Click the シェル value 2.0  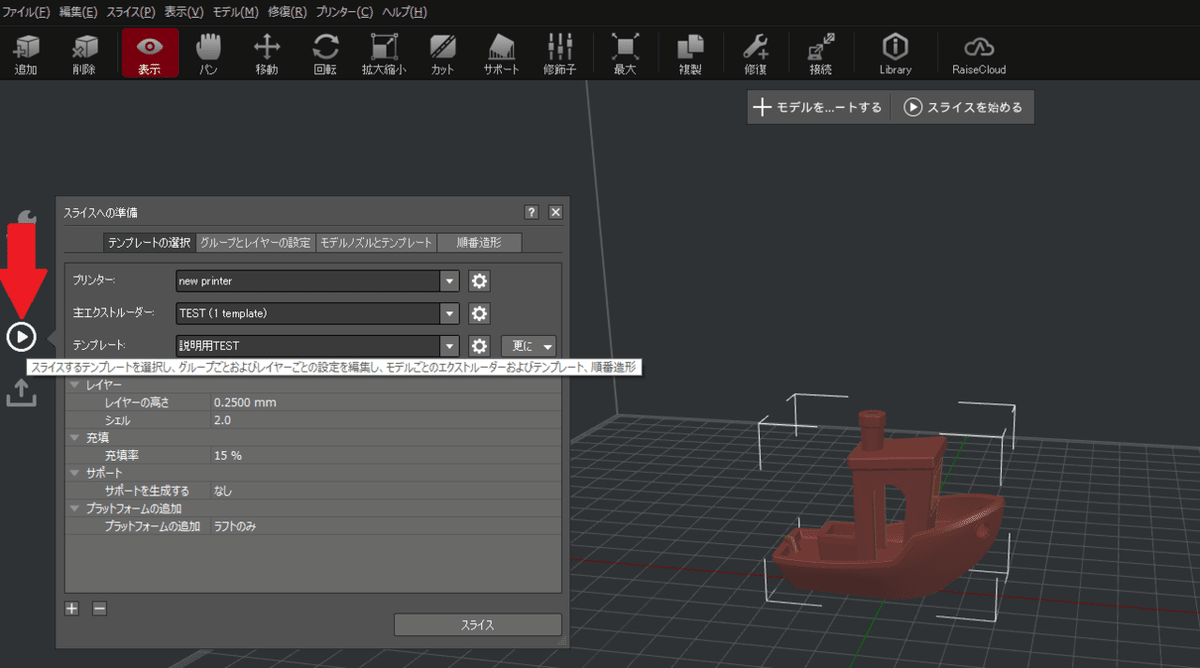click(x=223, y=421)
